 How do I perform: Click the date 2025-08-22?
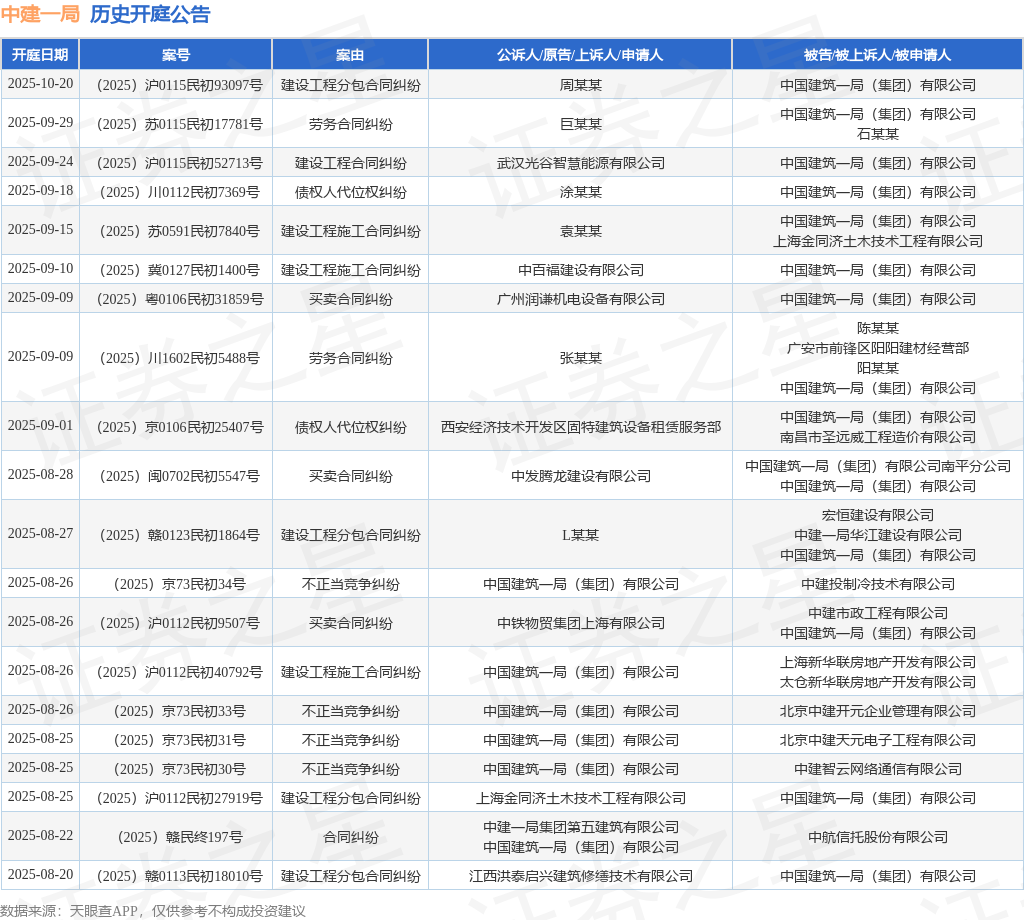(40, 836)
